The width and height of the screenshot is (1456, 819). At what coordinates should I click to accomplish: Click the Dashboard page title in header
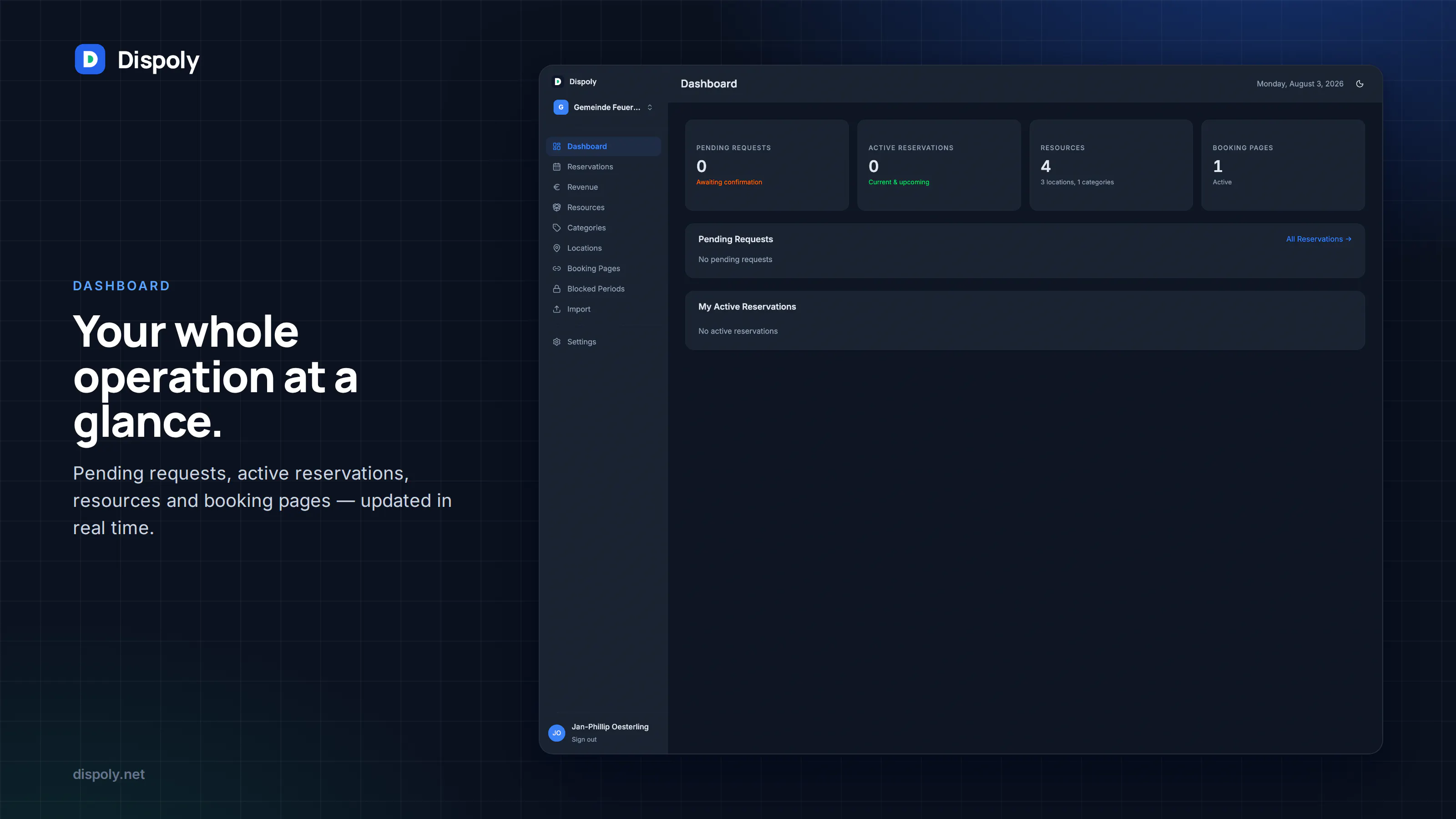pos(709,84)
